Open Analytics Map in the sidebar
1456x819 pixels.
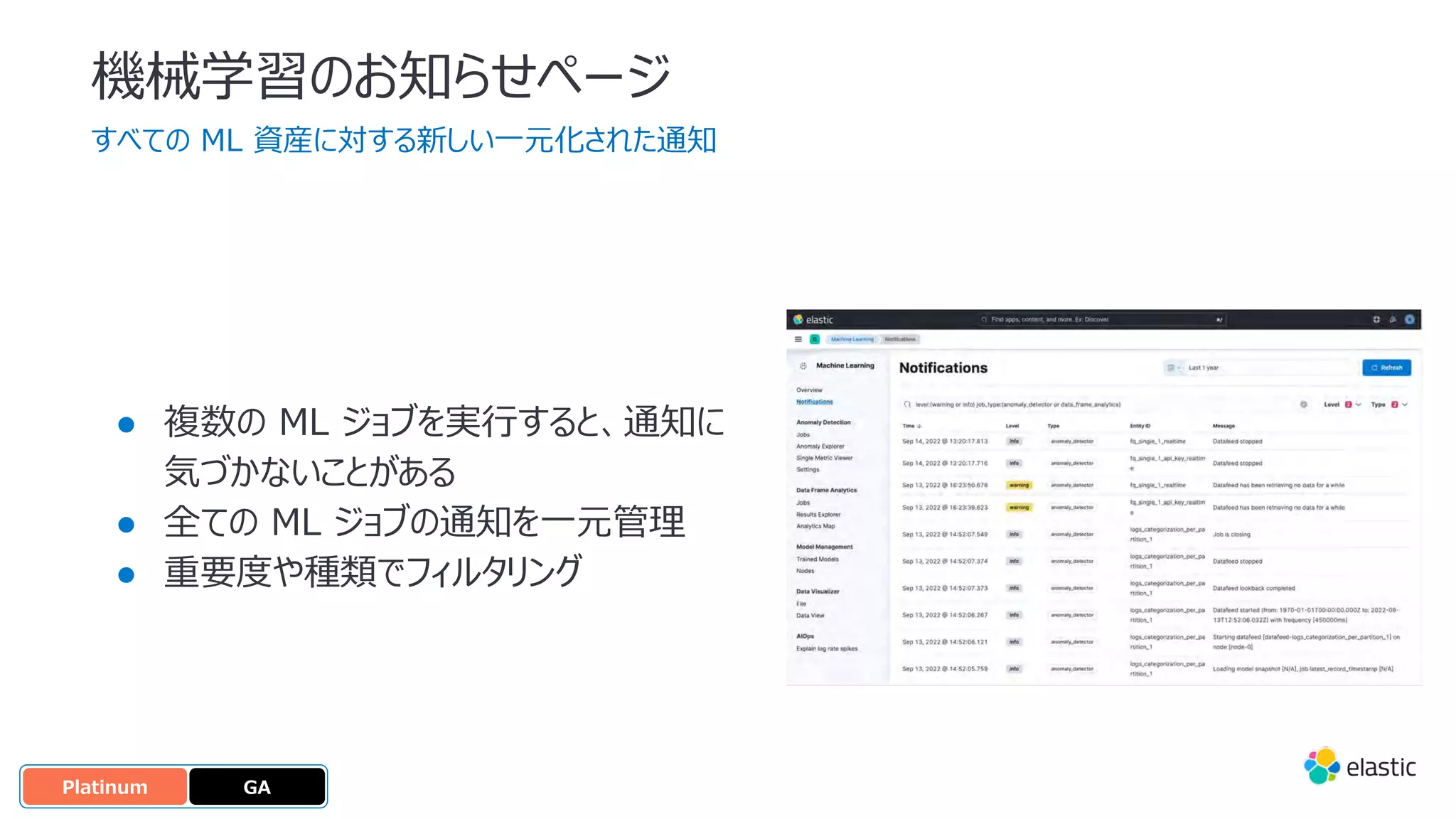(815, 526)
